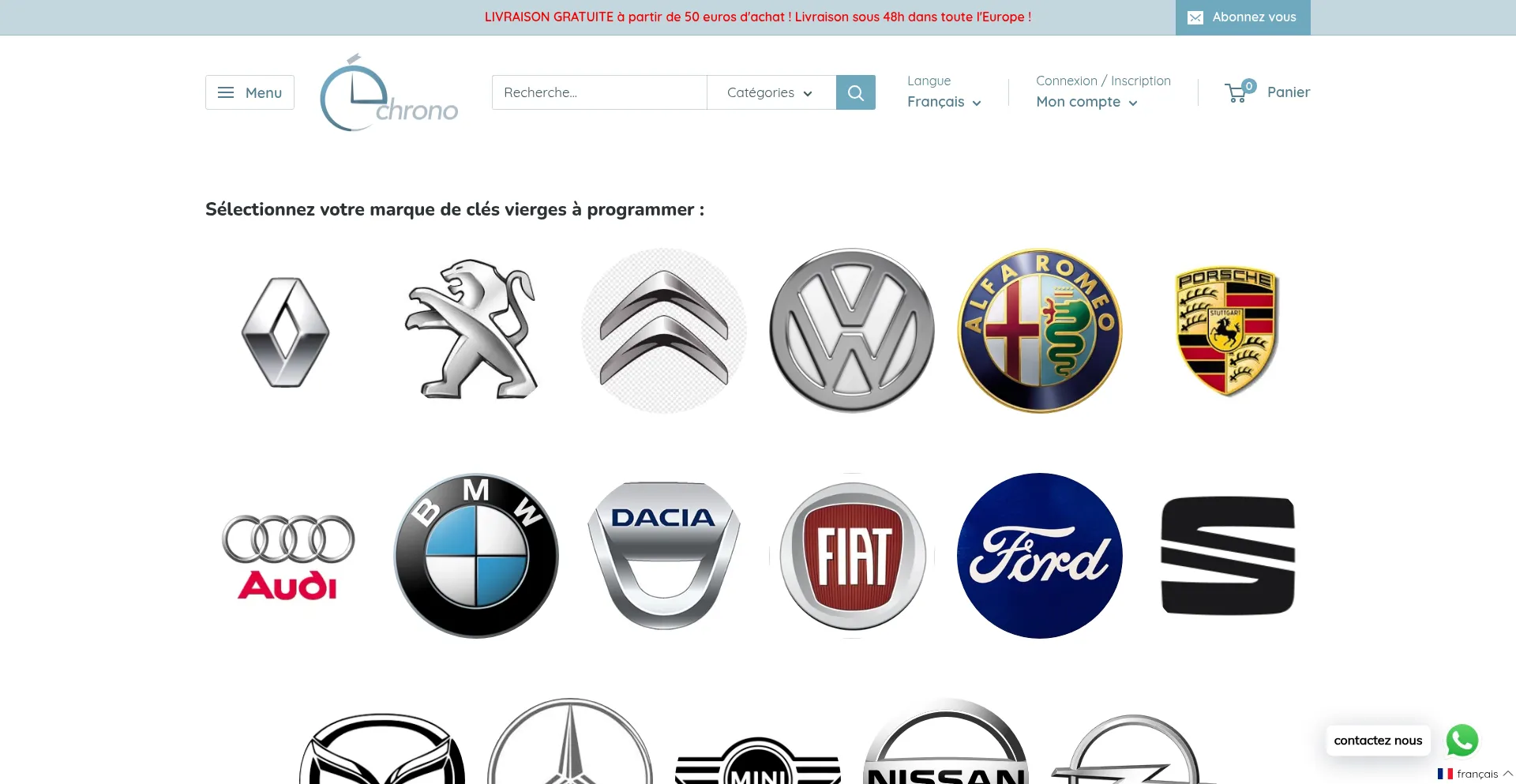The image size is (1516, 784).
Task: Select the Audi rings logo
Action: 288,557
